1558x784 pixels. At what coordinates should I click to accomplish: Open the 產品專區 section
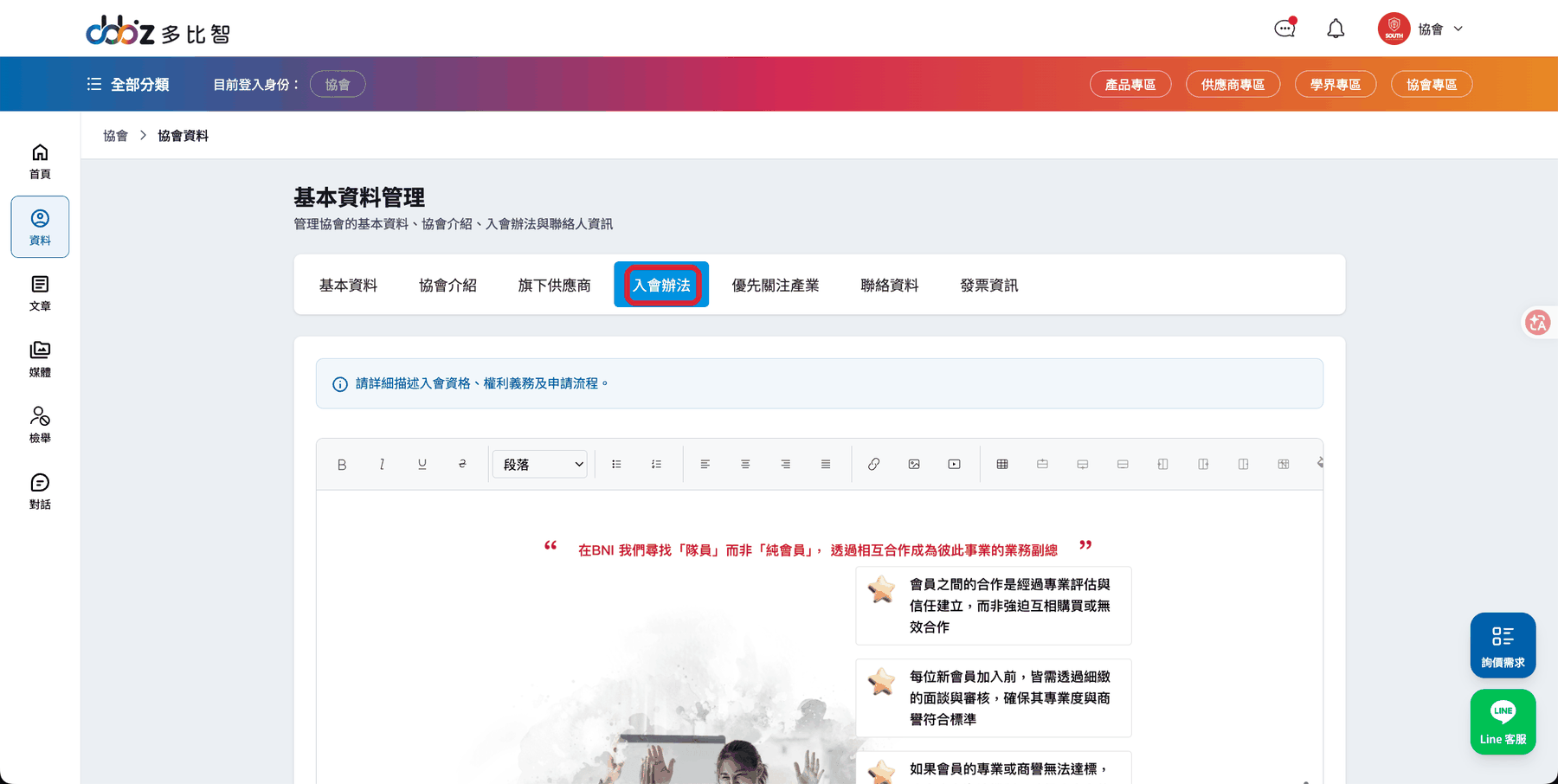[x=1130, y=84]
